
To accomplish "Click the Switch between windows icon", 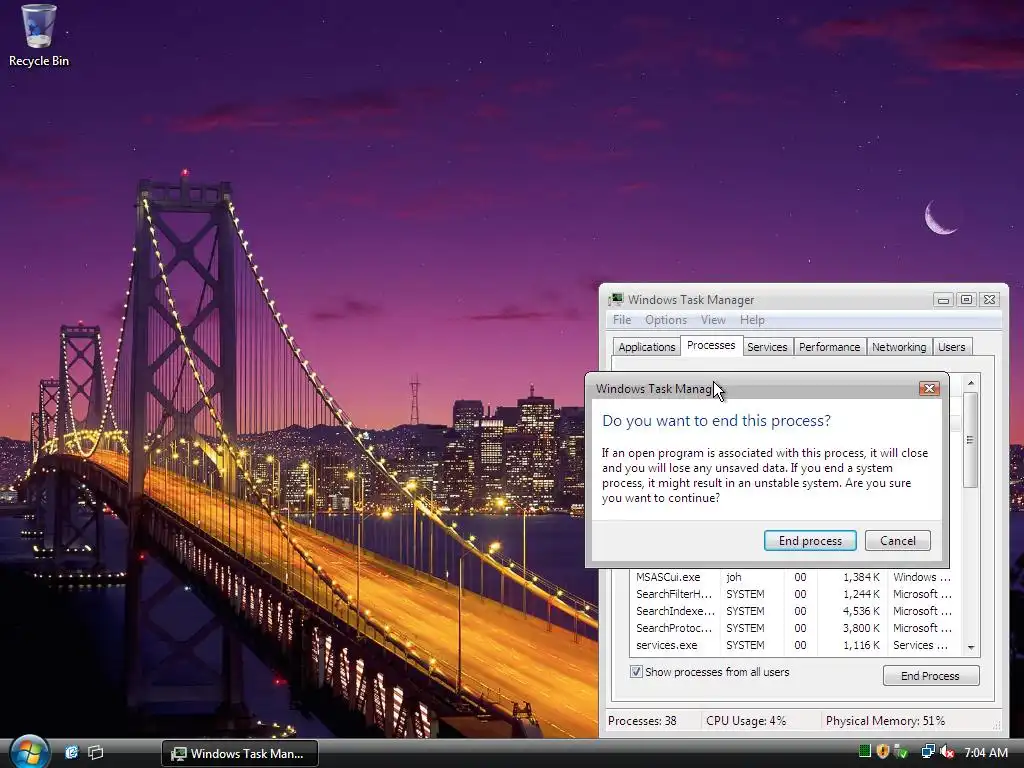I will (96, 752).
